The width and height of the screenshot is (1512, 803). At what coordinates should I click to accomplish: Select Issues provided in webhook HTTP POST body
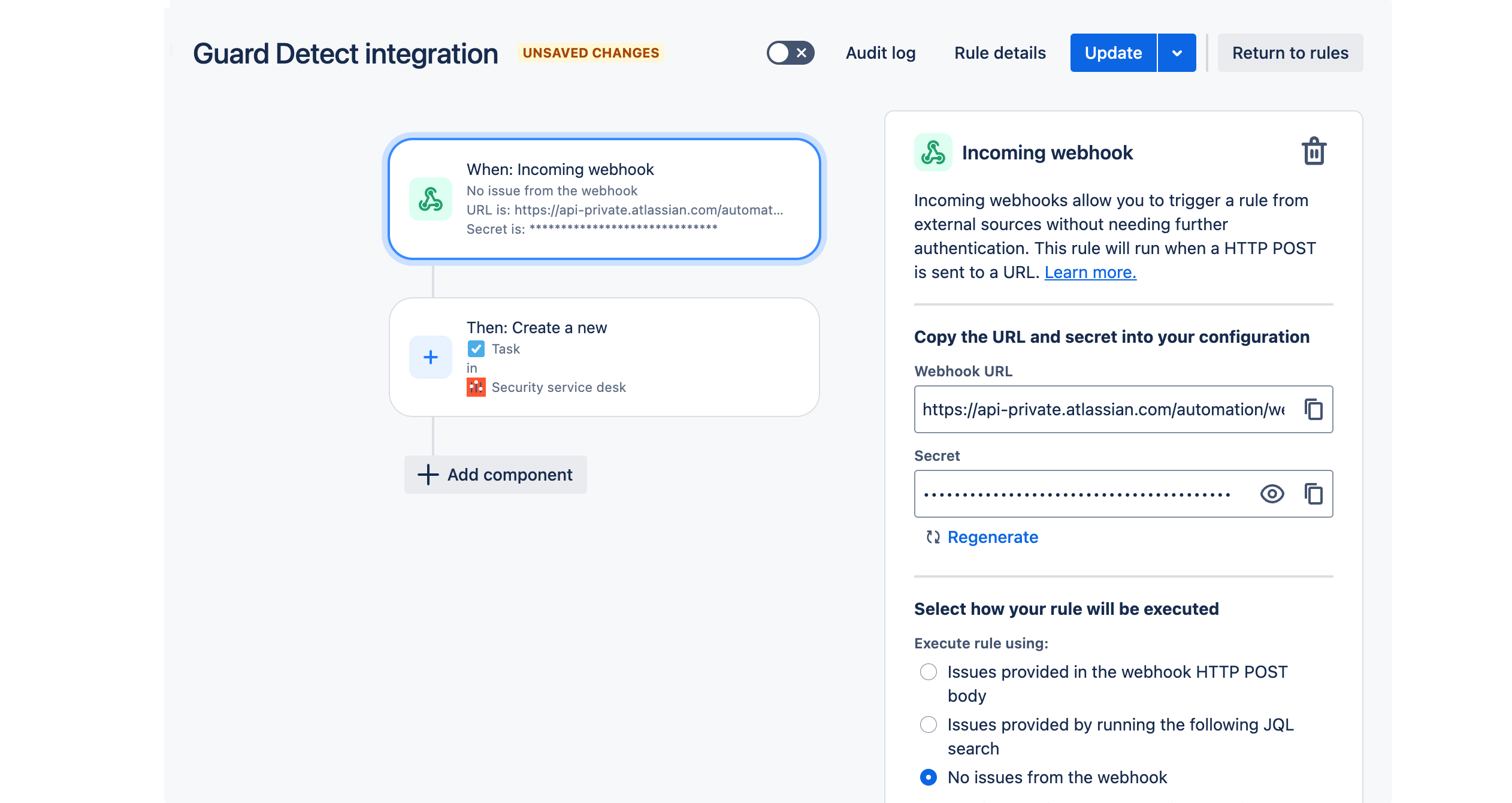pyautogui.click(x=928, y=672)
